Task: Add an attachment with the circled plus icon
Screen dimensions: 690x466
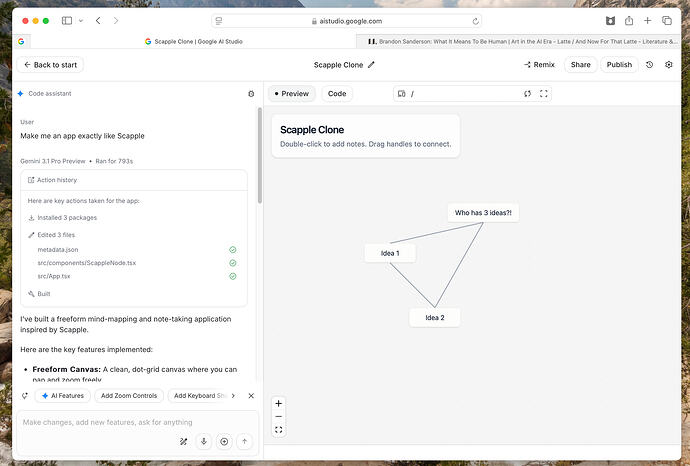Action: click(x=224, y=441)
